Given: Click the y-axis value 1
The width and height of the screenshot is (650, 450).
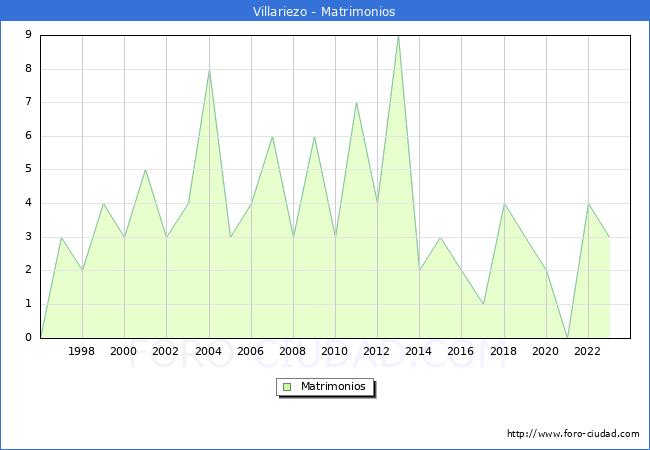Looking at the screenshot, I should pyautogui.click(x=28, y=304).
